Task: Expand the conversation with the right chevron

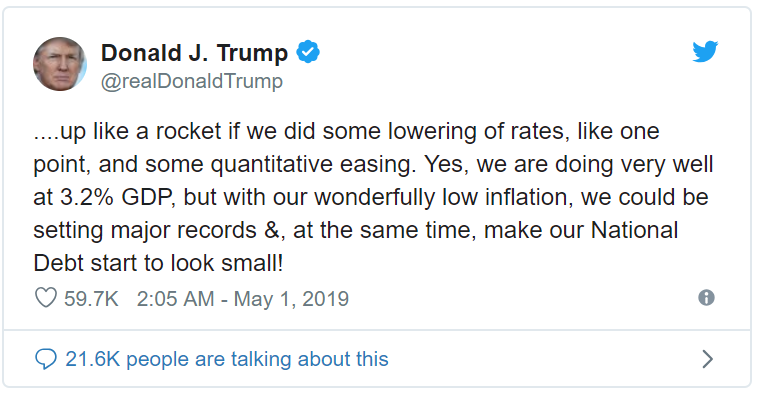Action: (708, 359)
